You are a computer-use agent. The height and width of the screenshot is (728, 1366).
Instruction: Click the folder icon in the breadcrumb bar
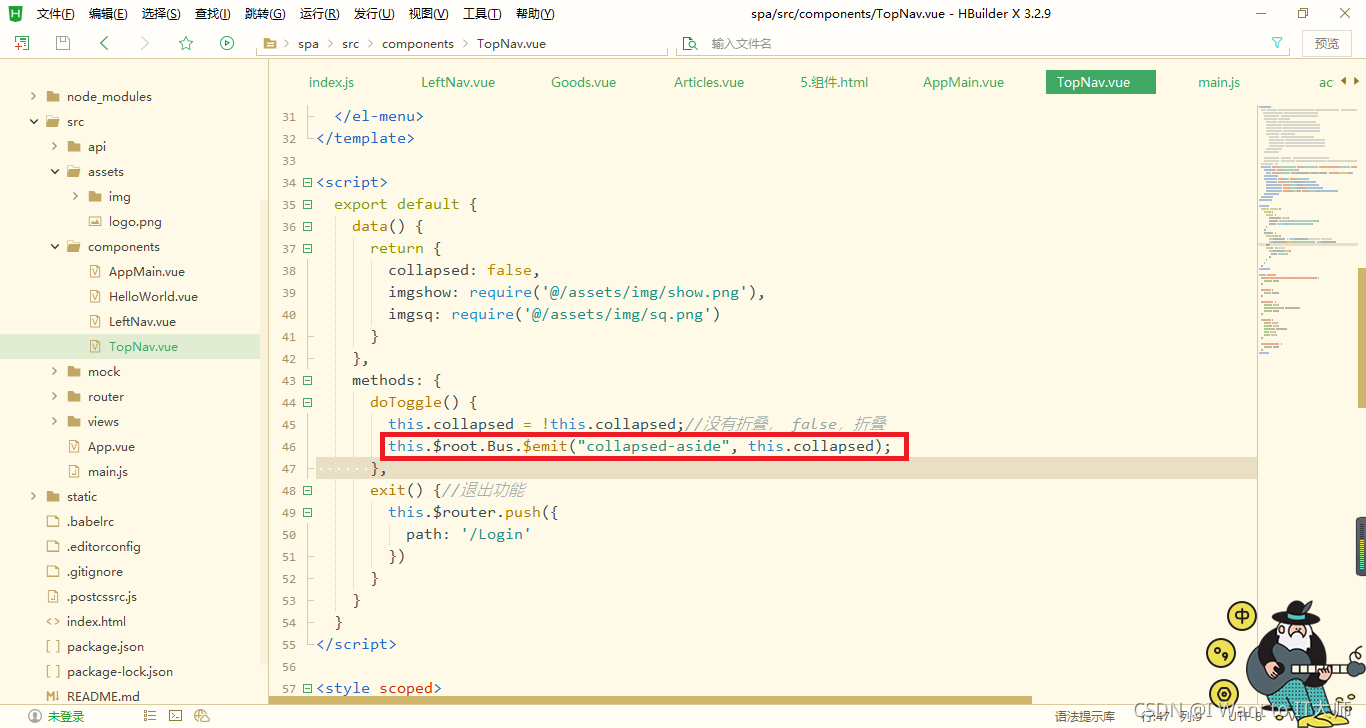269,43
